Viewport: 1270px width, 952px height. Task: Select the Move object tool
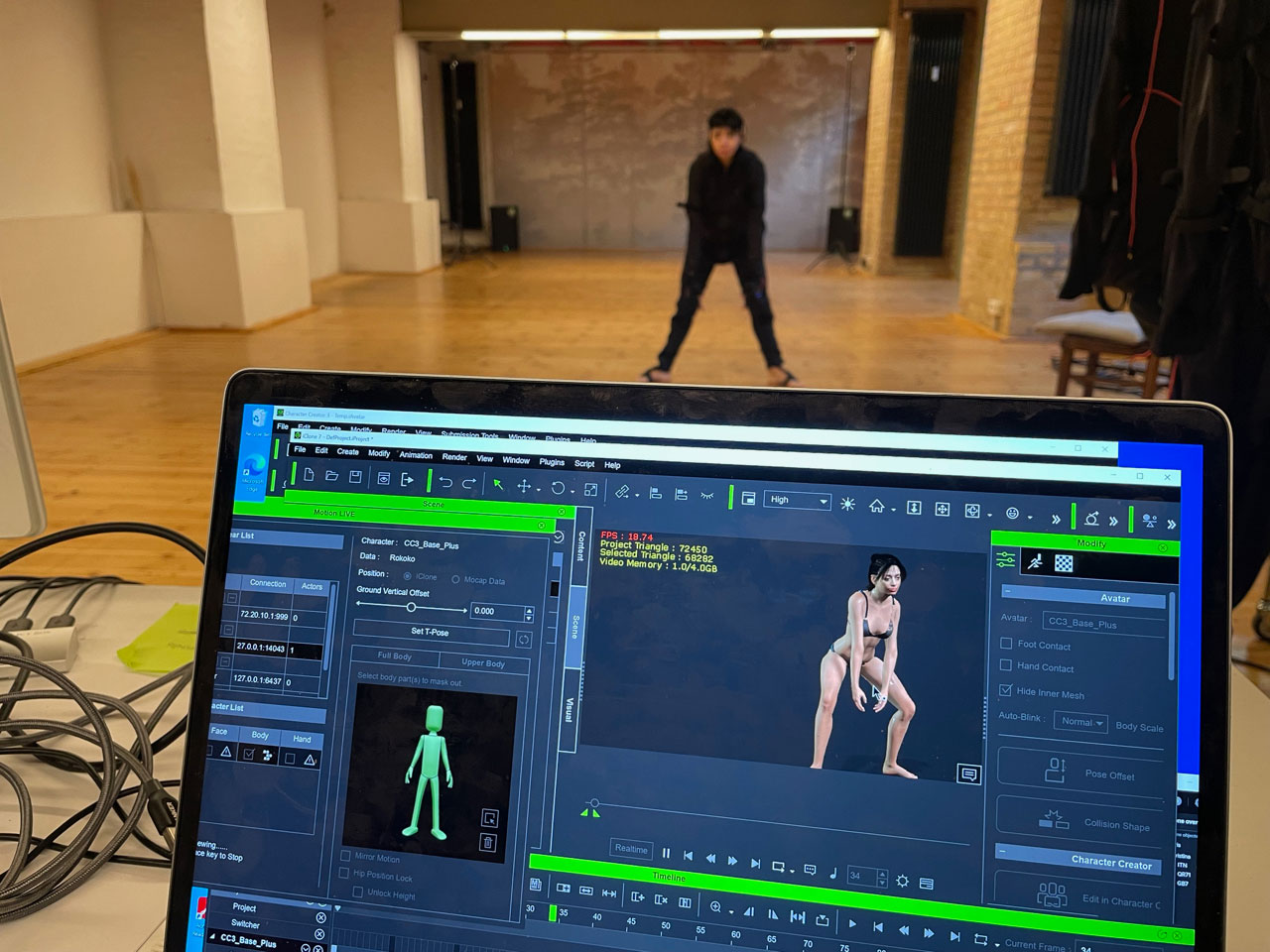(x=524, y=487)
